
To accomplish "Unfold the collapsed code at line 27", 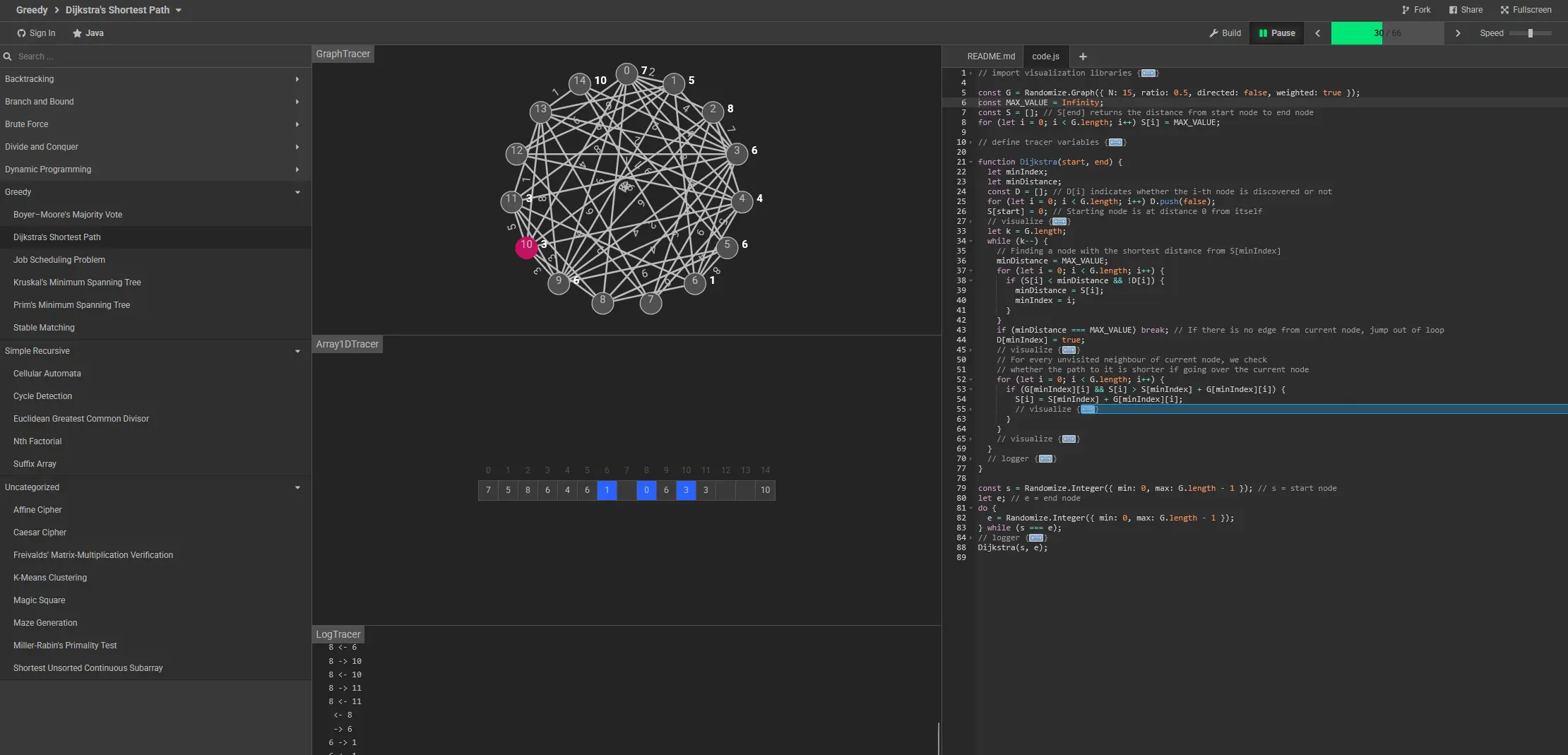I will [x=971, y=221].
